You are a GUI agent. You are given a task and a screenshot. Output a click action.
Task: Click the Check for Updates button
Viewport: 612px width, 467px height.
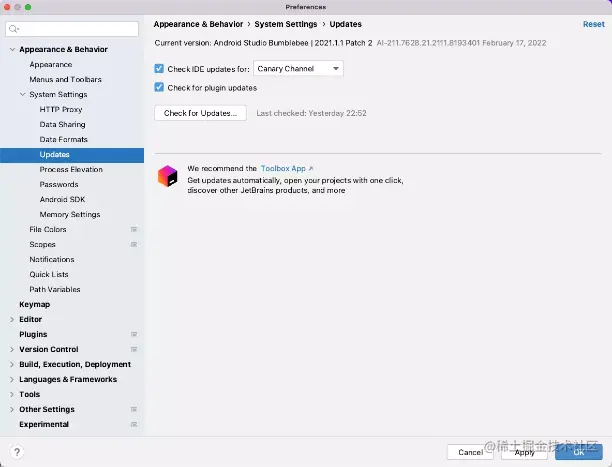pos(200,113)
